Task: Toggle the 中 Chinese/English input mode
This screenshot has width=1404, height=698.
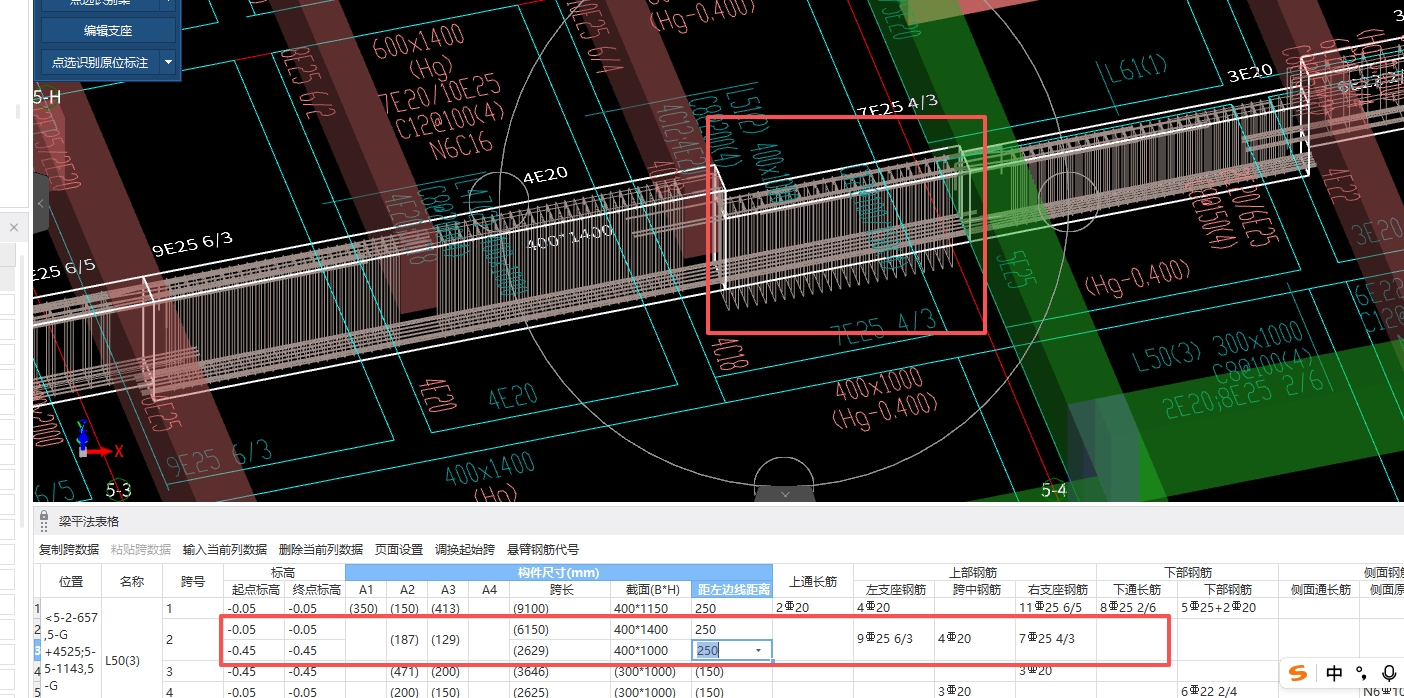Action: [1335, 673]
